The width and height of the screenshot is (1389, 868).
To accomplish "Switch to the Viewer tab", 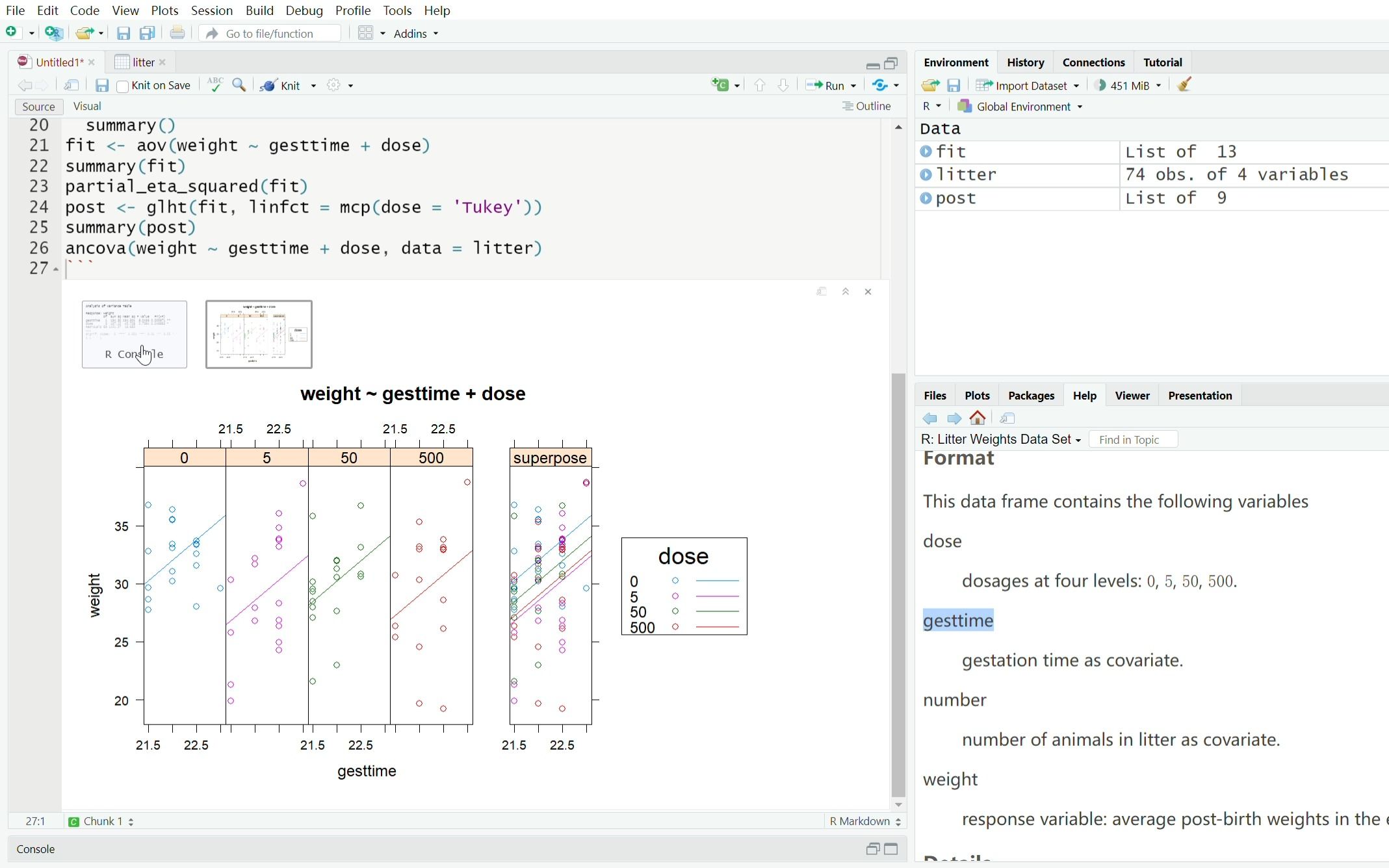I will (x=1132, y=396).
